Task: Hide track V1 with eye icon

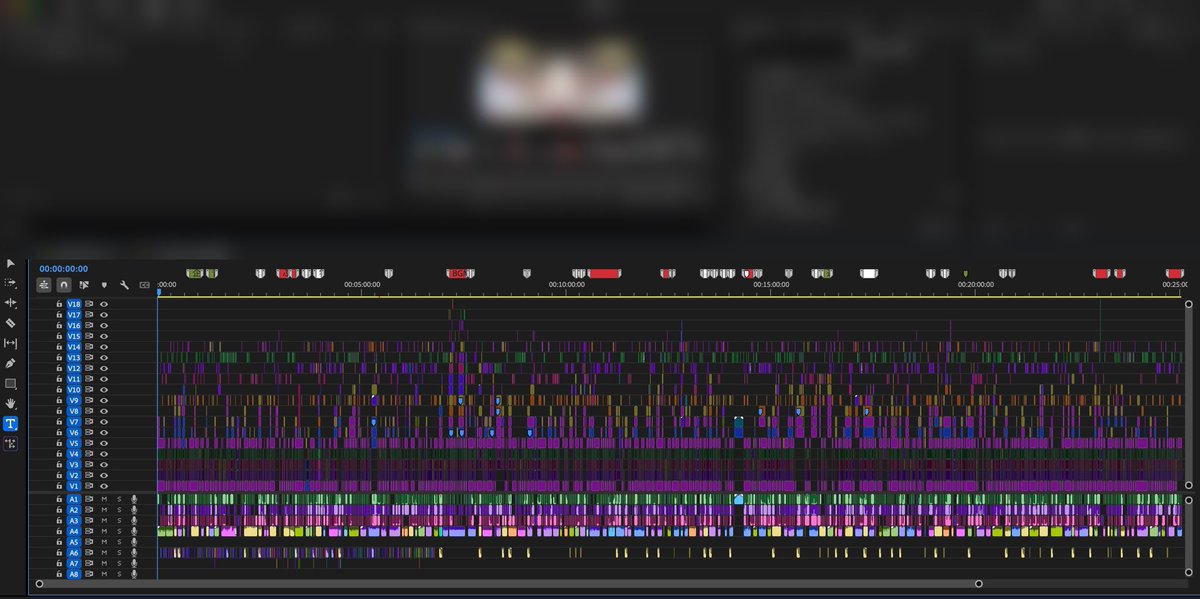Action: (x=104, y=486)
